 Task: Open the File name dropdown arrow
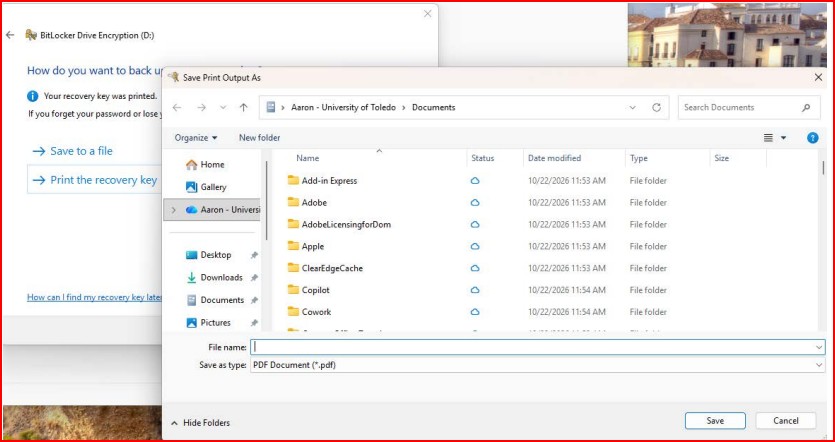coord(819,347)
